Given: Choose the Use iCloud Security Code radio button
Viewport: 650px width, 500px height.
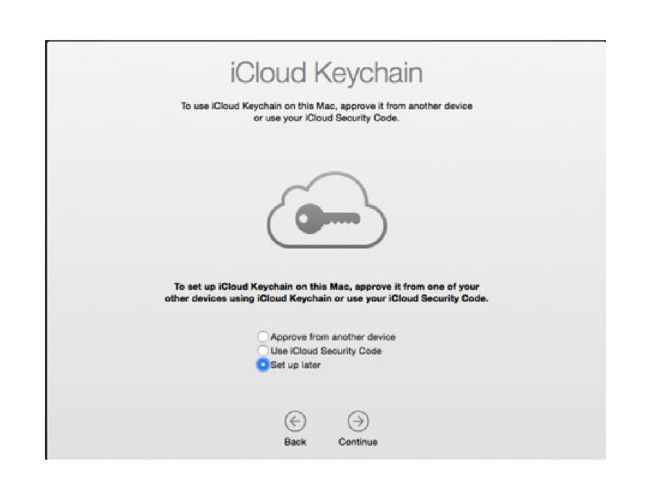Looking at the screenshot, I should 263,351.
